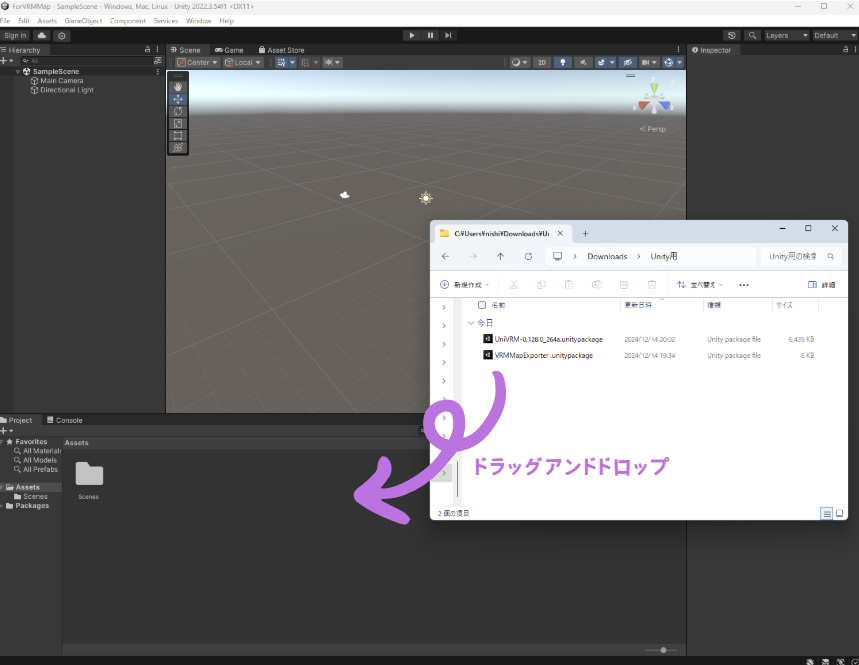This screenshot has width=859, height=665.
Task: Open the Gizmos dropdown arrow
Action: tap(679, 62)
